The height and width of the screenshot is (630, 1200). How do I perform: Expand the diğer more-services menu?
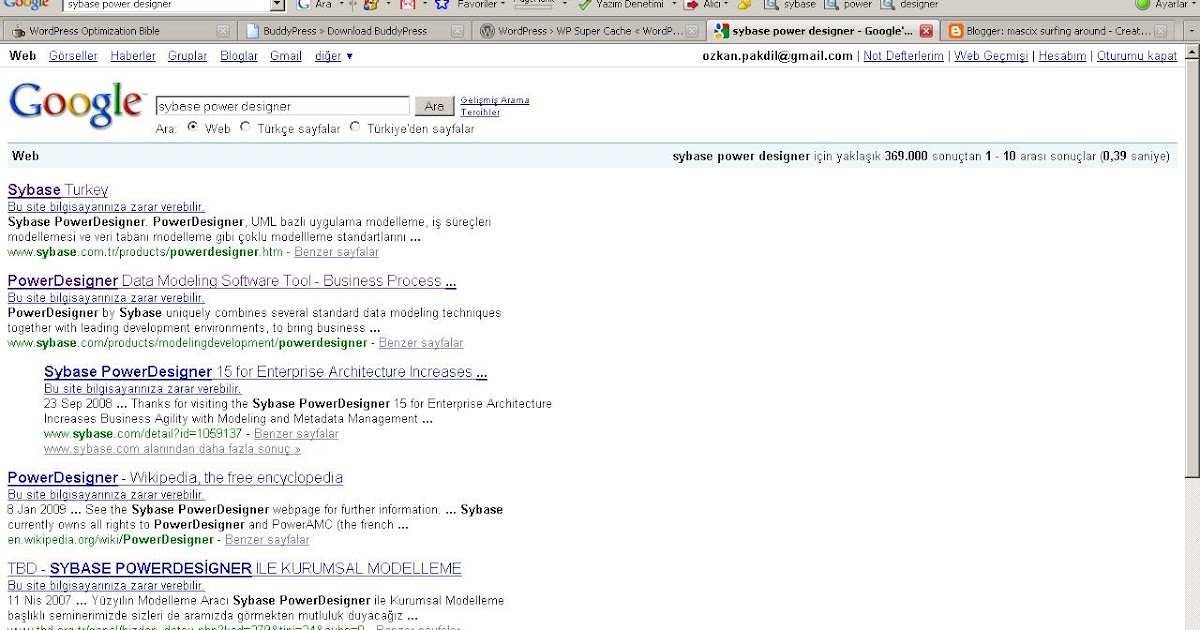(x=334, y=56)
